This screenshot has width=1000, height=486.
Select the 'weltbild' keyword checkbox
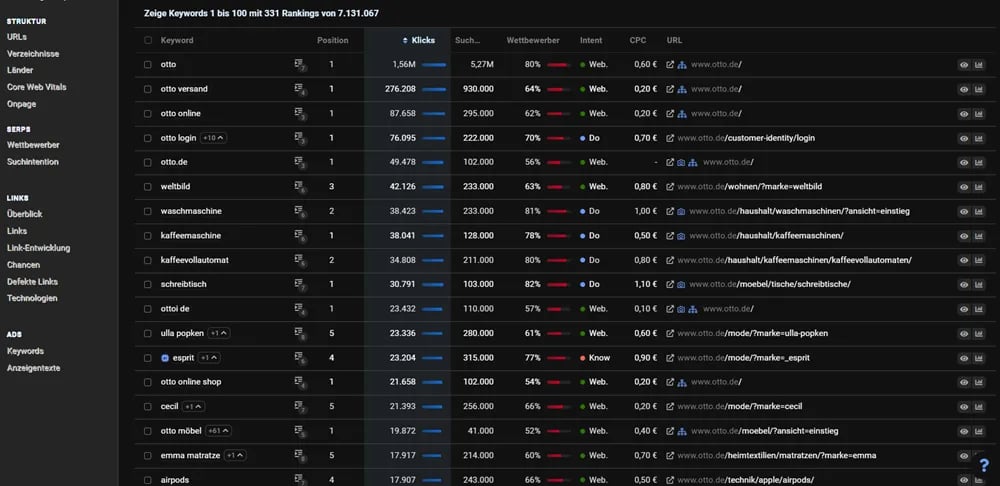pos(148,187)
